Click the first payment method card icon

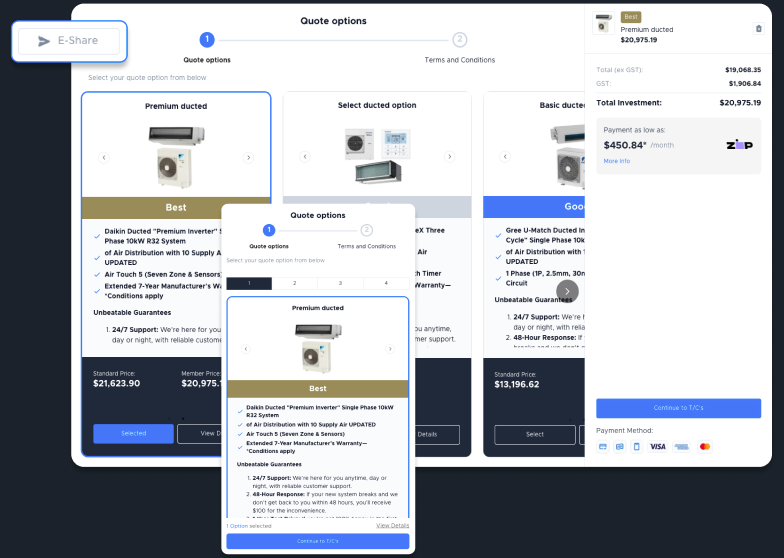603,446
